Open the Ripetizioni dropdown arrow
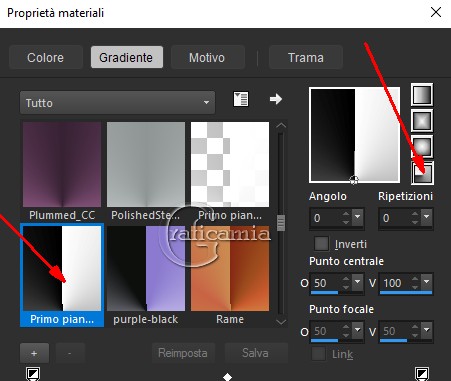 [427, 217]
